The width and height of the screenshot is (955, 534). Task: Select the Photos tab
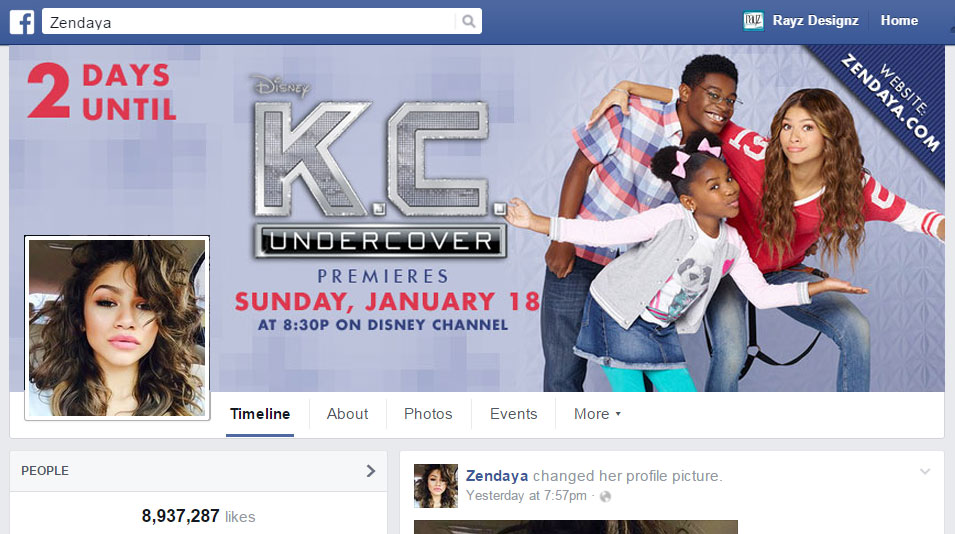[x=428, y=414]
